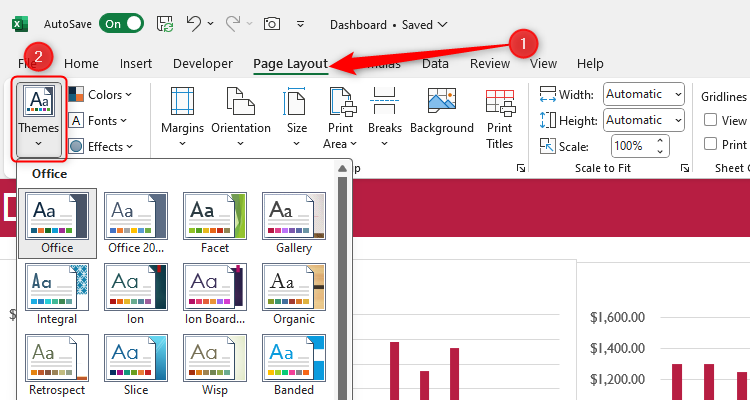
Task: Click the Print Area icon
Action: coord(341,105)
